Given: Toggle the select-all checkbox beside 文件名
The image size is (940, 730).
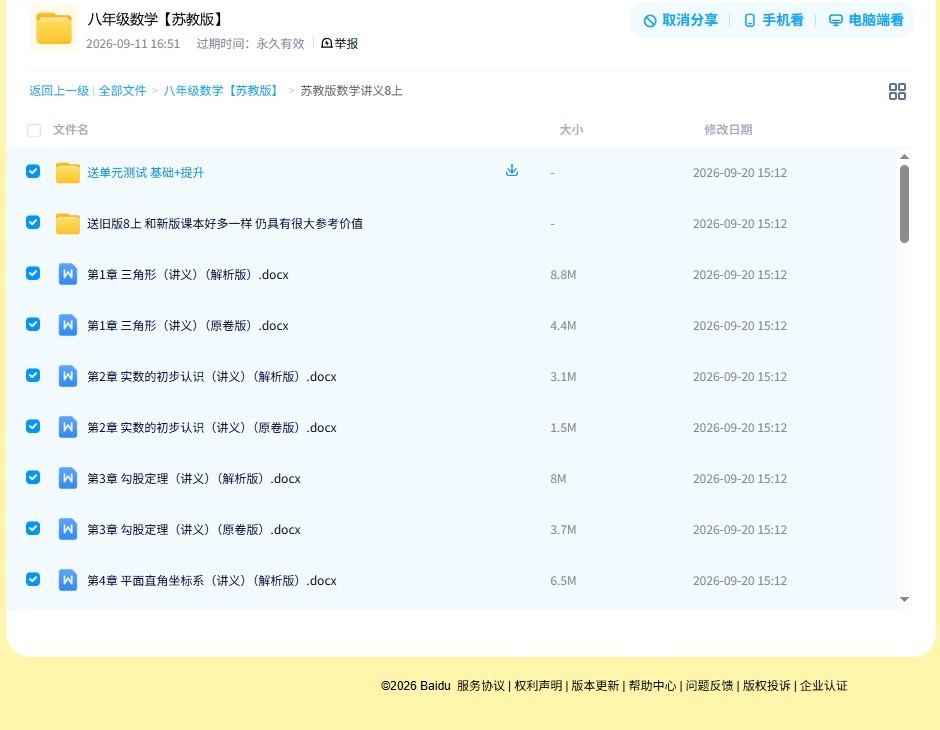Looking at the screenshot, I should click(x=34, y=130).
